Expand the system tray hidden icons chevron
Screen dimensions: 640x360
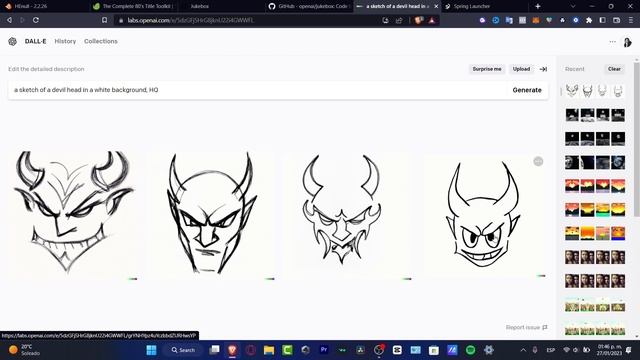tap(523, 350)
